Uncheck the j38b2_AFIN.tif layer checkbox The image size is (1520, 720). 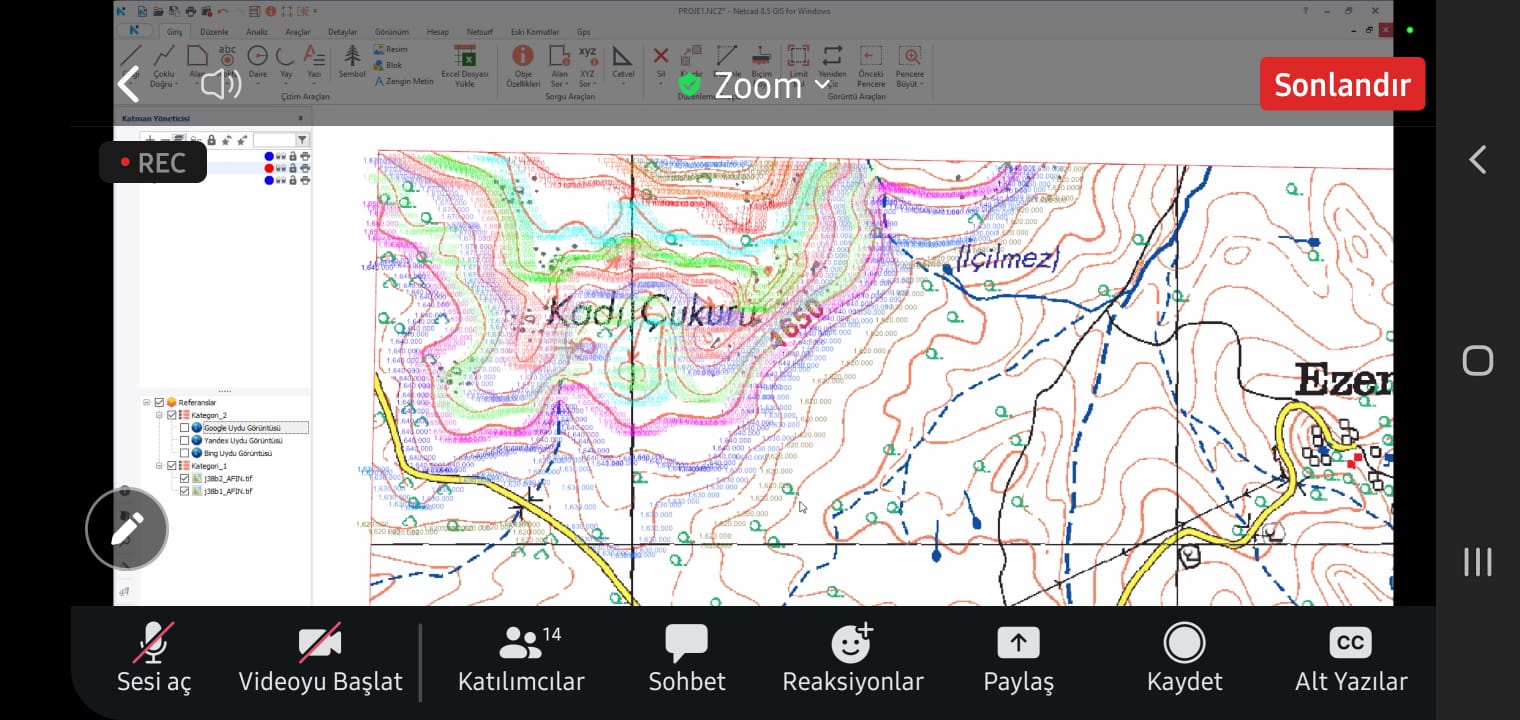pyautogui.click(x=184, y=478)
